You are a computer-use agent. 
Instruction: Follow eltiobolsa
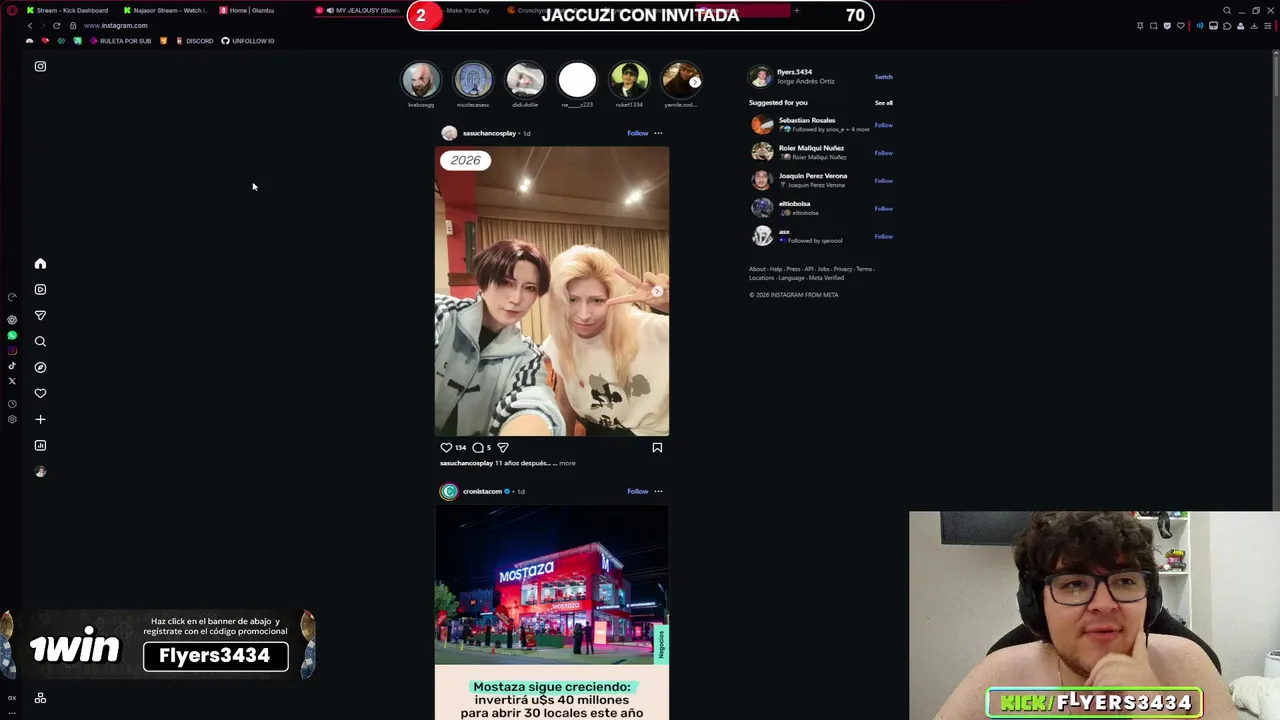[x=883, y=209]
